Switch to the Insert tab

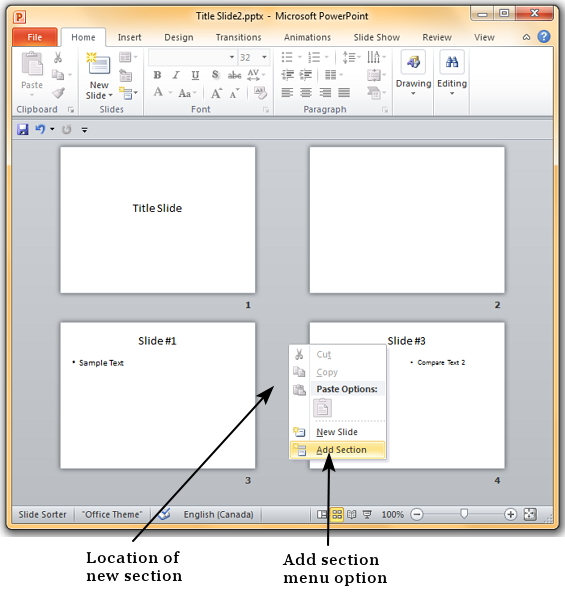click(x=130, y=37)
